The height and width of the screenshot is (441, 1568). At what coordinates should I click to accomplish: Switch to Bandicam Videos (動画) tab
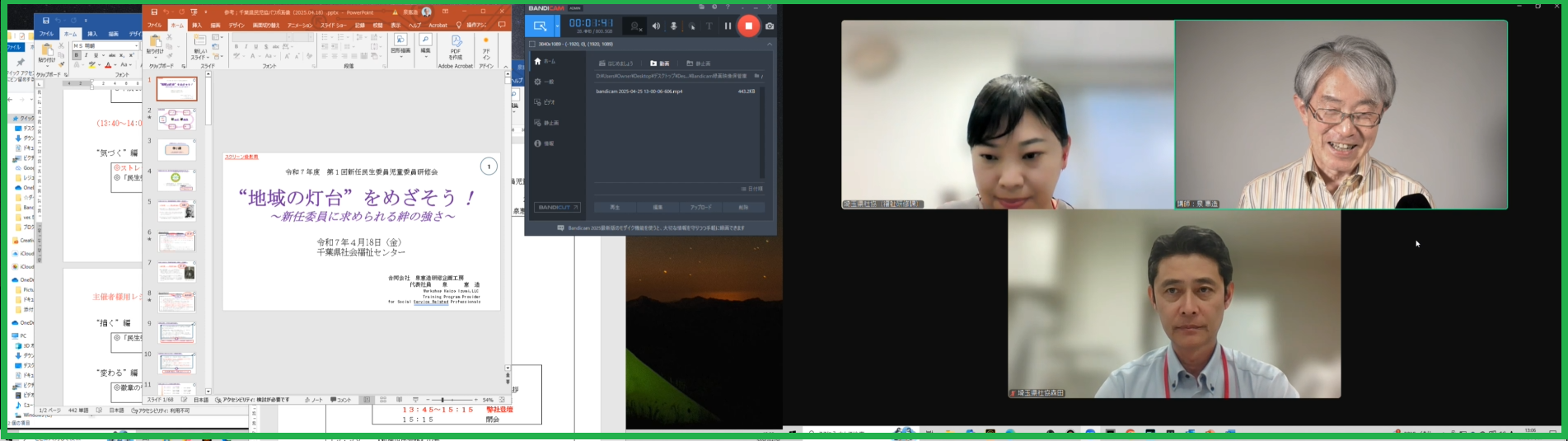pyautogui.click(x=660, y=63)
